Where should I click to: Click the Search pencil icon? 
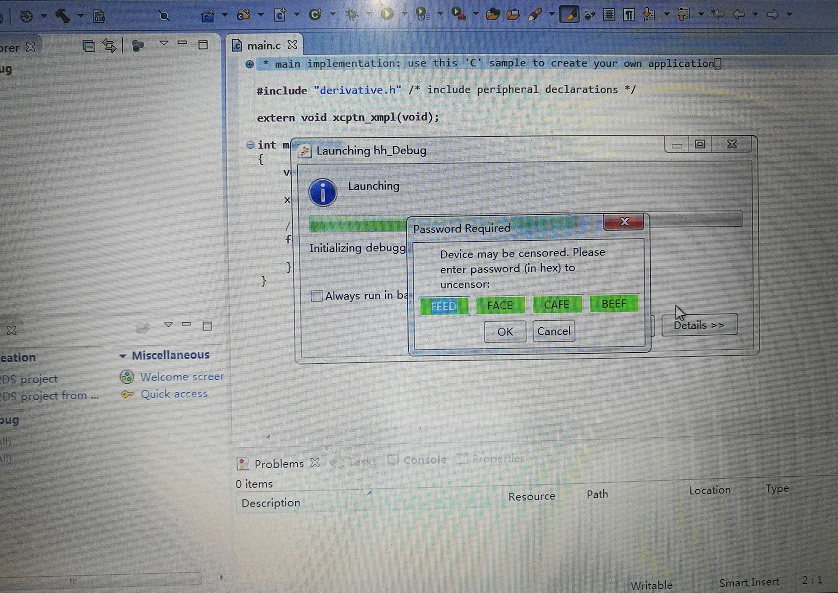(x=534, y=14)
